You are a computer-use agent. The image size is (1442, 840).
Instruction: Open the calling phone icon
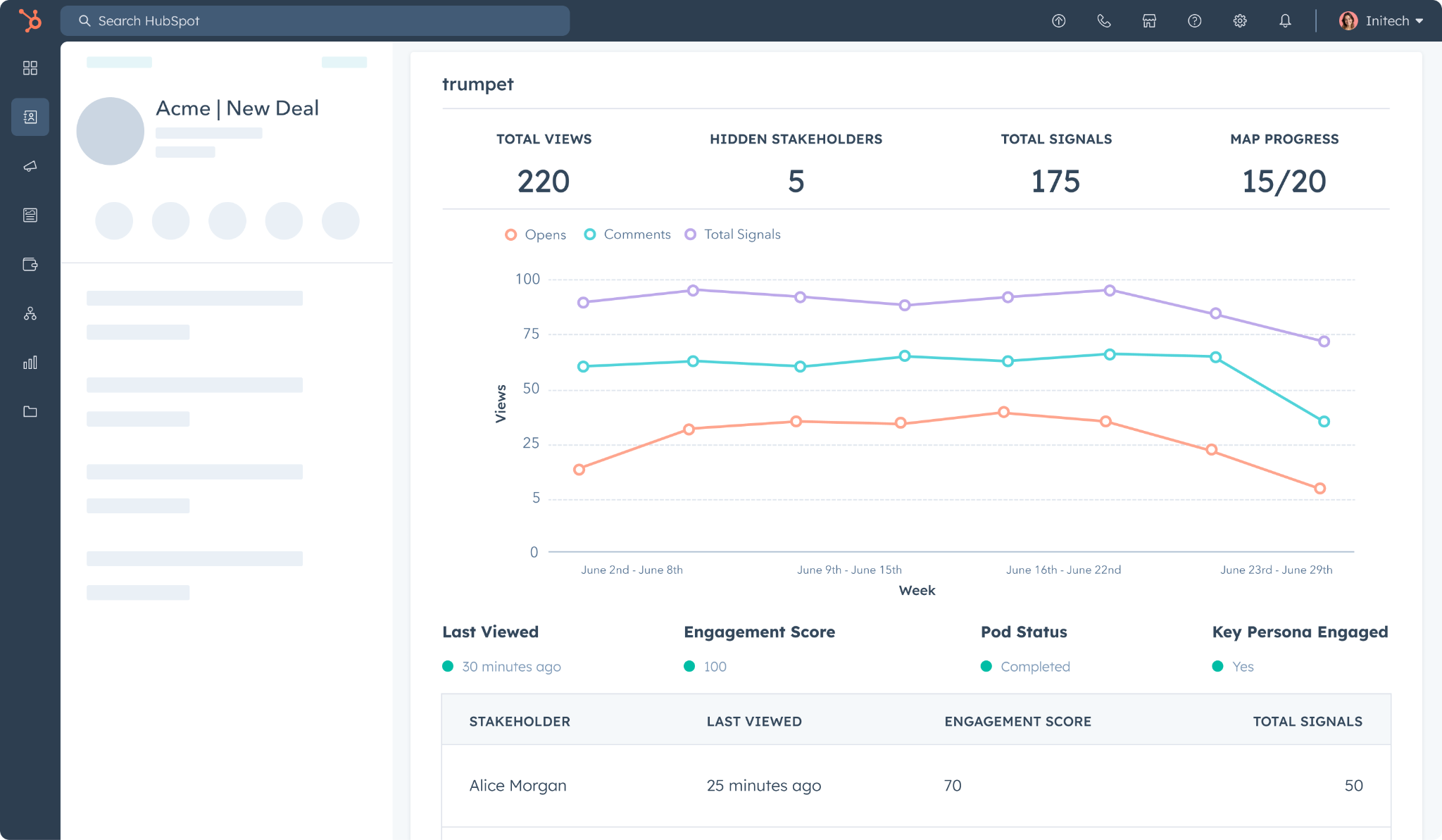pos(1104,21)
